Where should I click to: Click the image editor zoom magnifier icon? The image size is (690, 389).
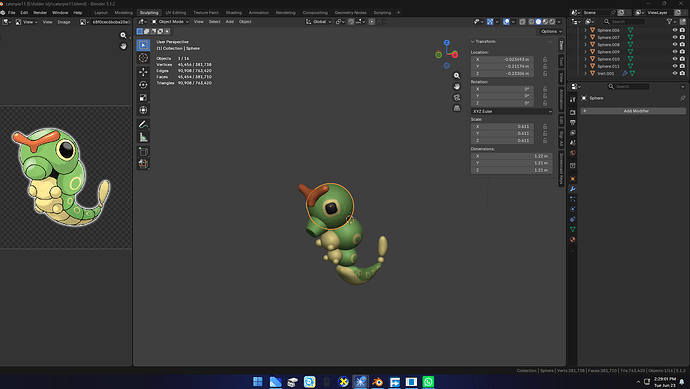pyautogui.click(x=123, y=35)
